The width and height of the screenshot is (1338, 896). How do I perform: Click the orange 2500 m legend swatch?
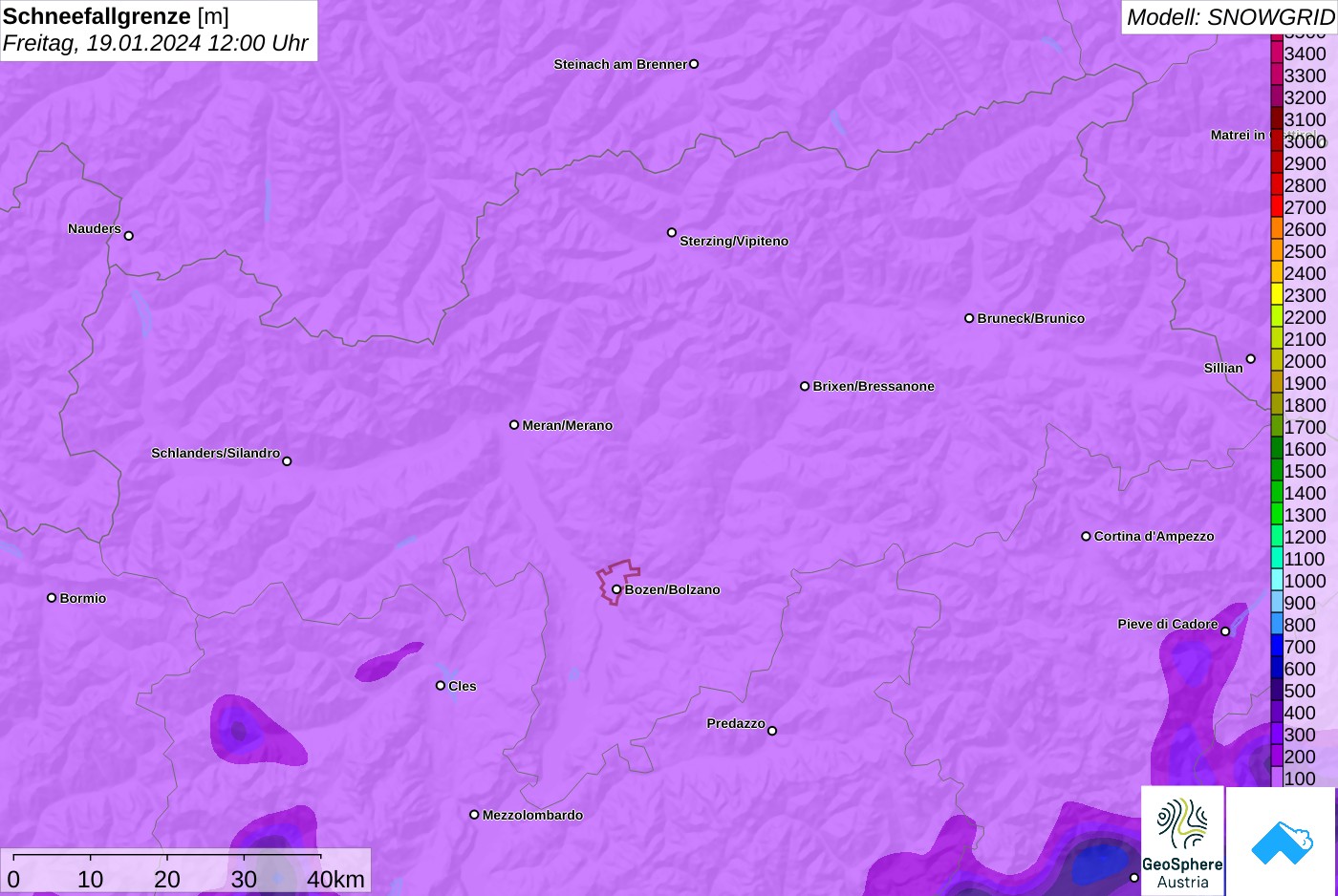point(1277,250)
